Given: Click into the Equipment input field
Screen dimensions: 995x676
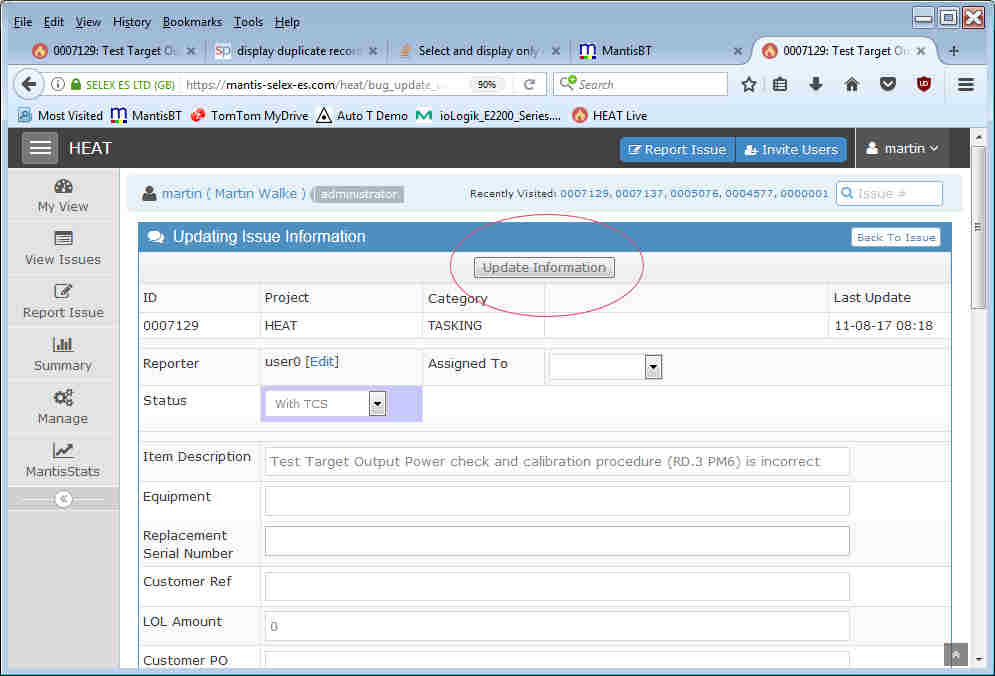Looking at the screenshot, I should (556, 501).
